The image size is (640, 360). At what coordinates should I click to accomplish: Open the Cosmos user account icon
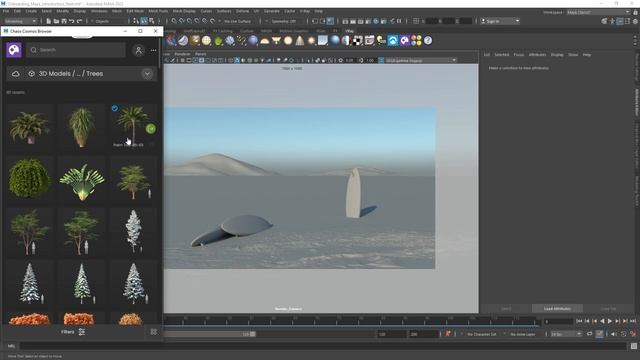tap(138, 50)
